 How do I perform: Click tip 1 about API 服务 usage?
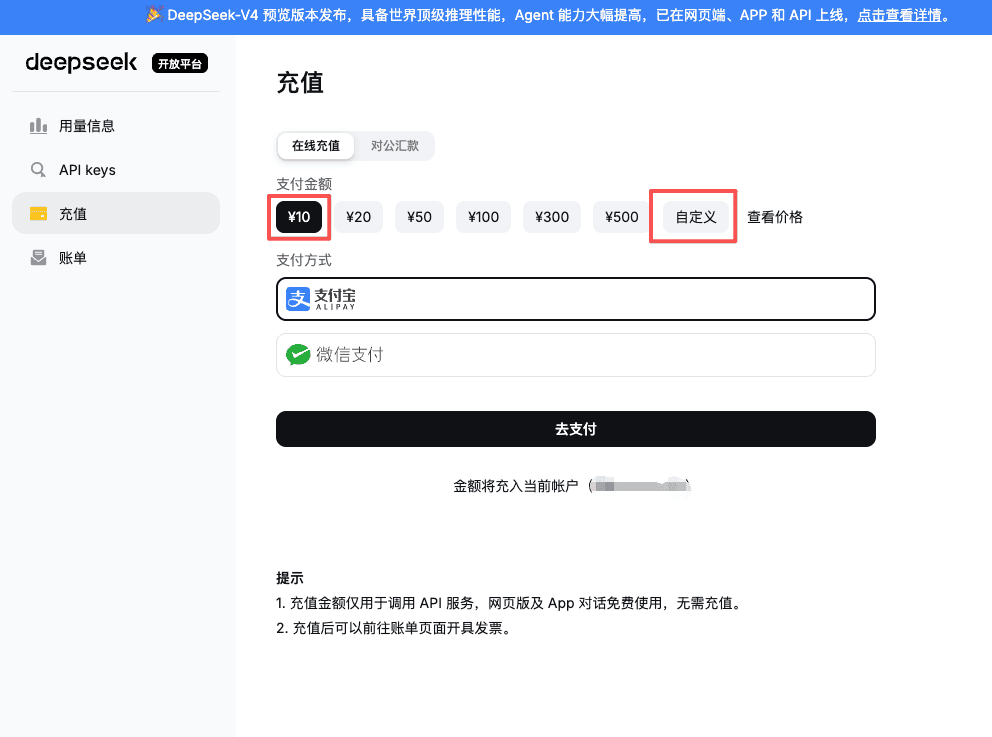[511, 603]
